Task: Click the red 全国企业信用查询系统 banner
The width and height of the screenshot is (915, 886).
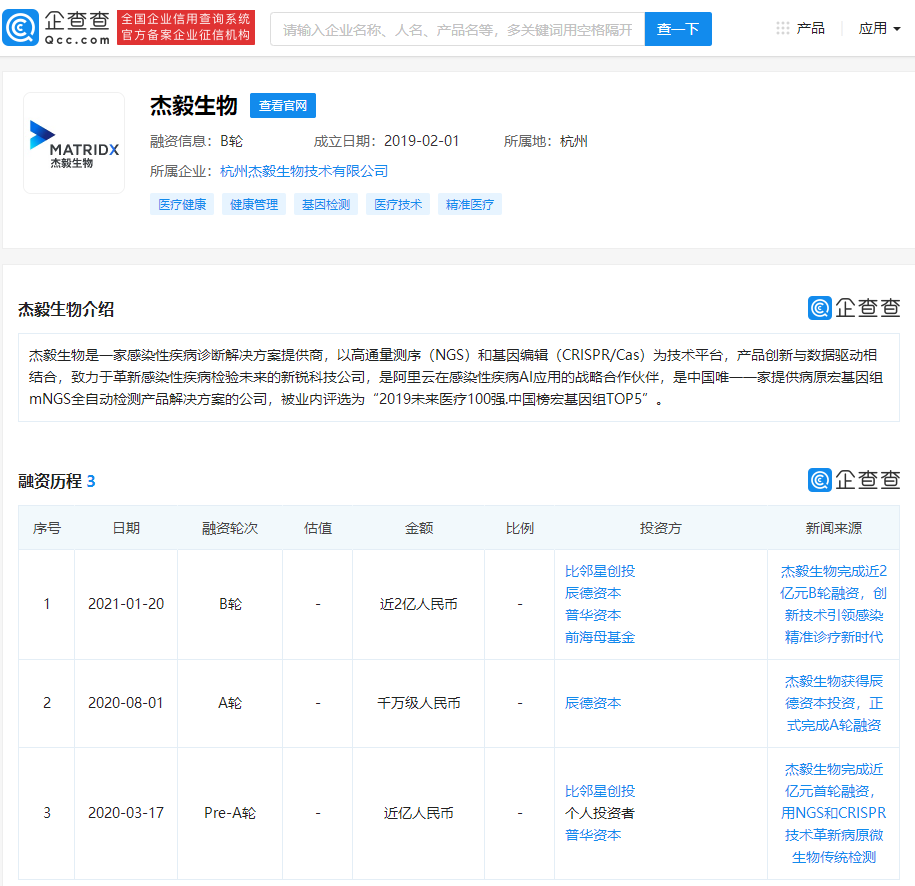Action: click(186, 27)
